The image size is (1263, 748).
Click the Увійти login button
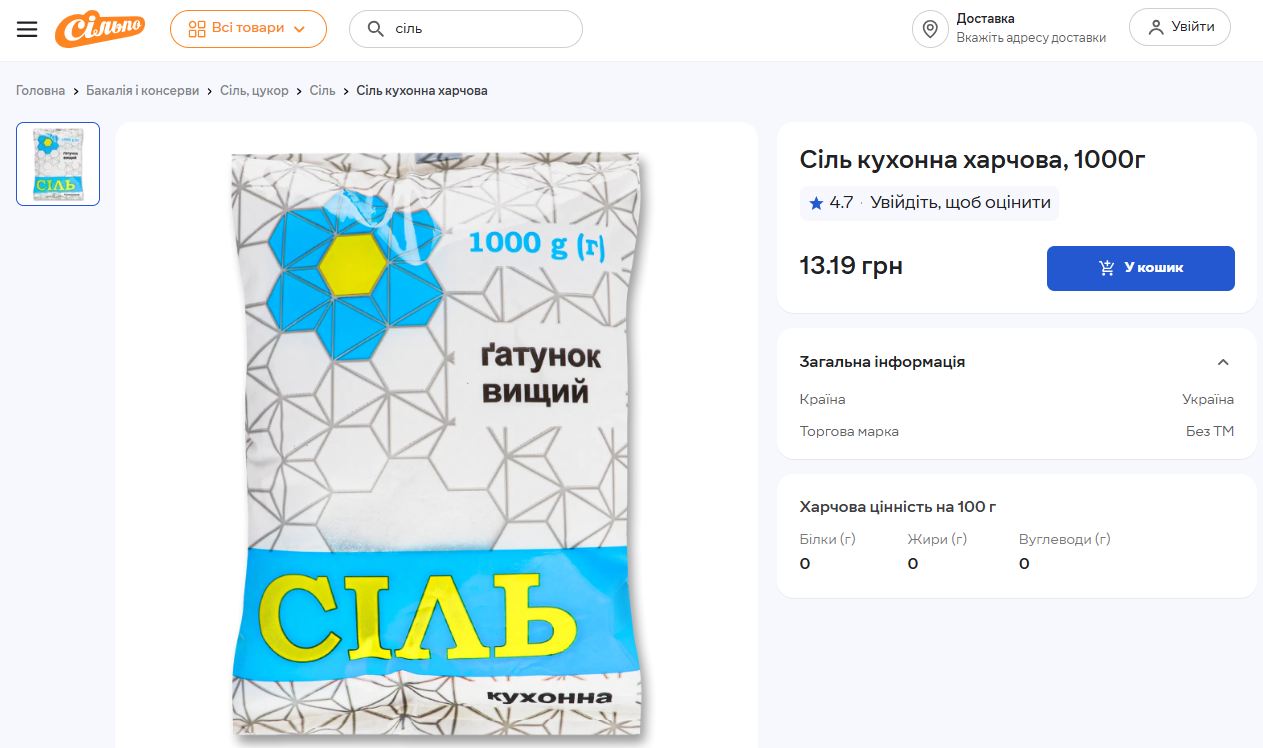click(x=1180, y=28)
